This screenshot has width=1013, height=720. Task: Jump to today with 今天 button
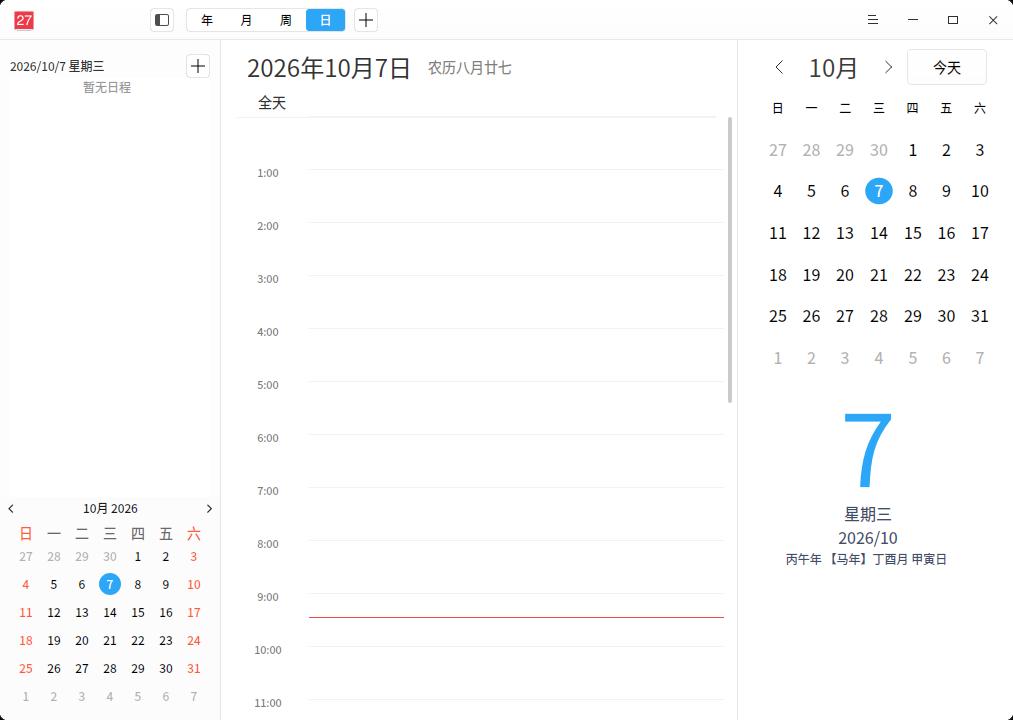[946, 67]
